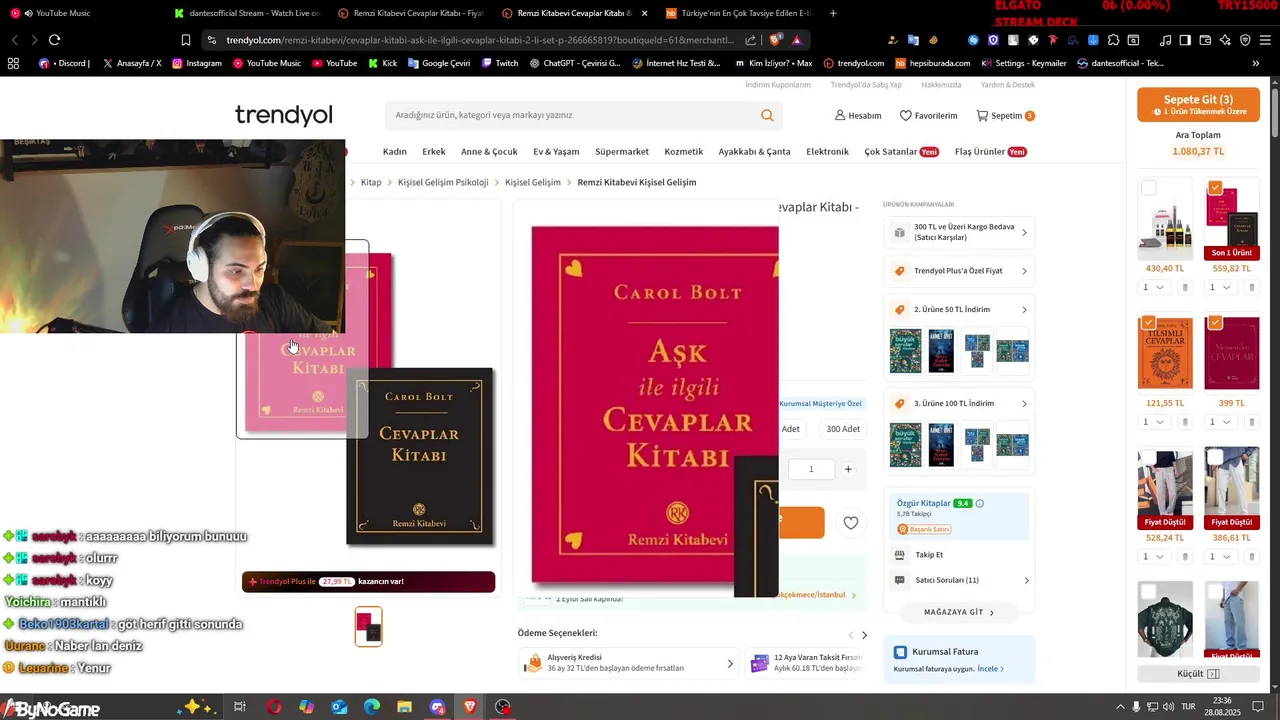The height and width of the screenshot is (720, 1280).
Task: Delete the 430,40 TL cart item
Action: click(1185, 287)
